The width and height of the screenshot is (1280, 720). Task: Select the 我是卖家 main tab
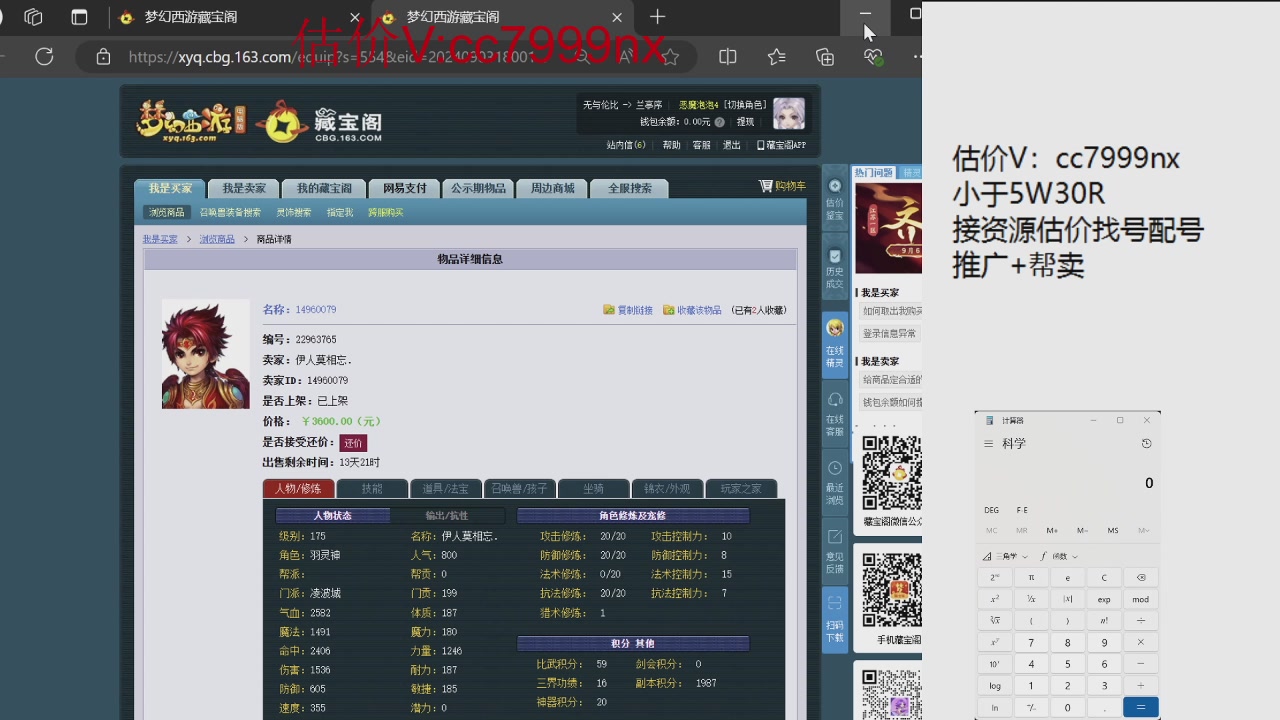point(244,188)
